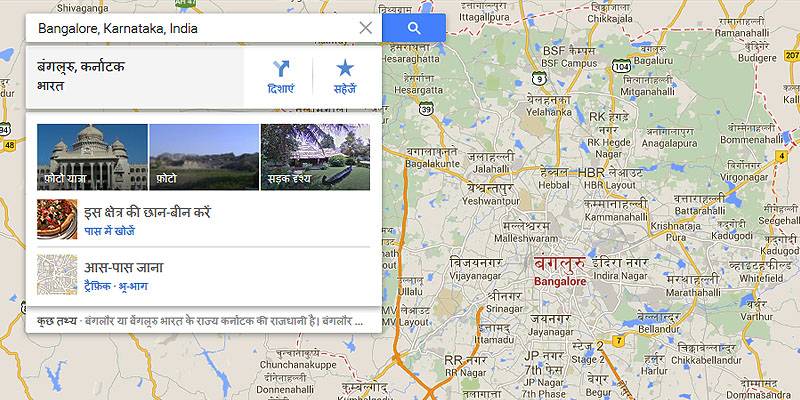Expand the 'कुछ तथ्य' quick facts text
800x400 pixels.
tap(200, 321)
